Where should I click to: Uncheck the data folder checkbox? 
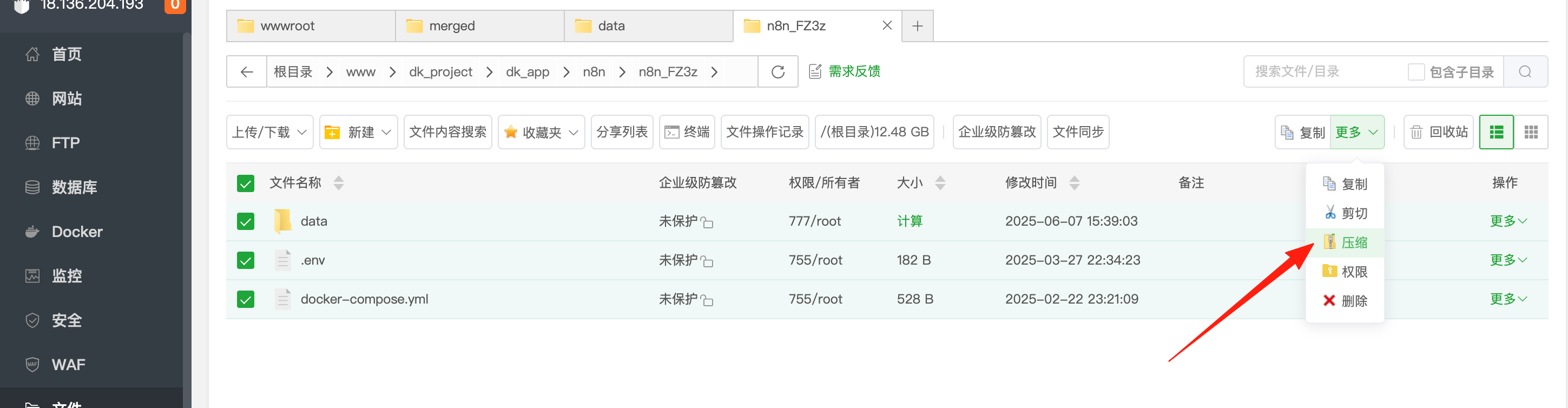click(x=245, y=221)
